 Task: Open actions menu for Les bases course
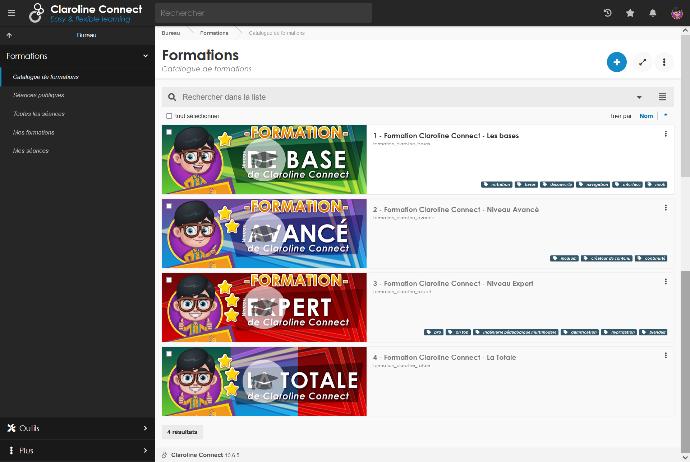666,134
